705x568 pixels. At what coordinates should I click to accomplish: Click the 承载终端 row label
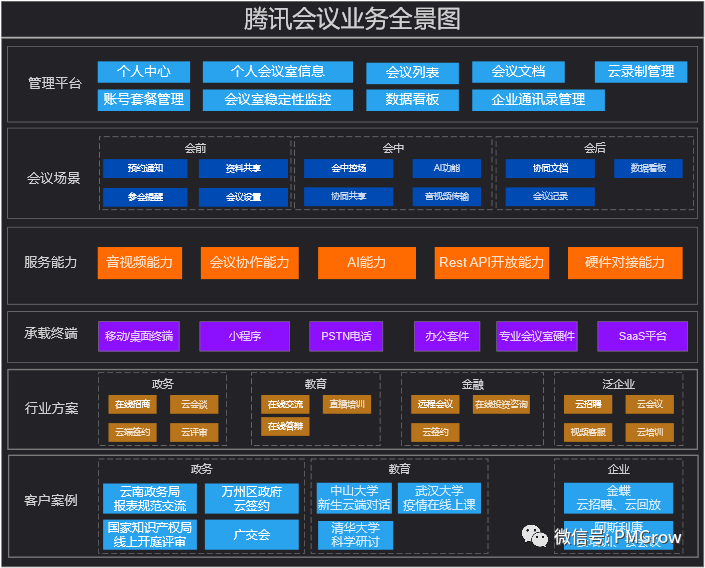51,334
